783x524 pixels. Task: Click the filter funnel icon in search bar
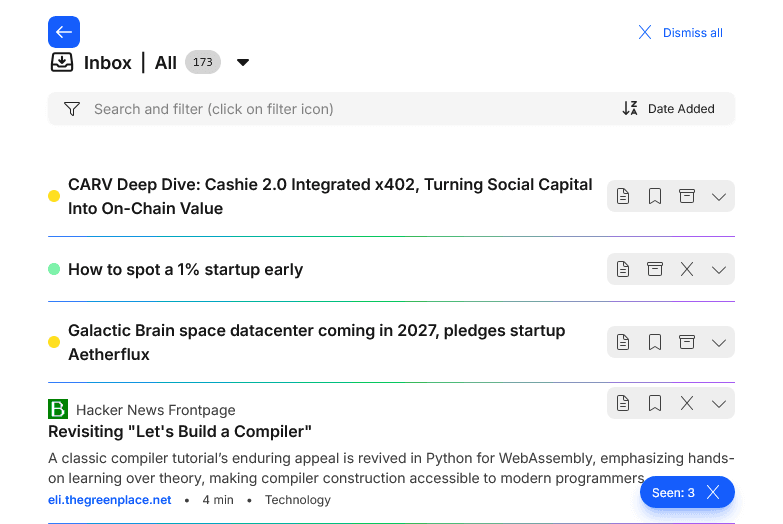coord(71,109)
